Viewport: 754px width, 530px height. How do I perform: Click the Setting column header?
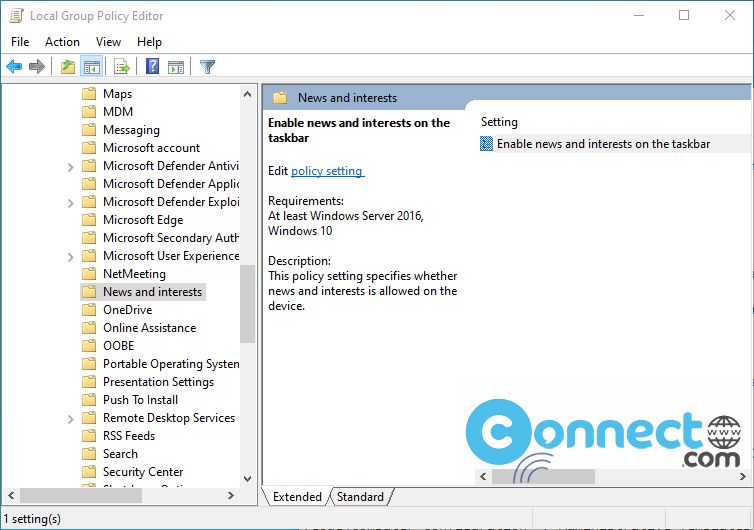pos(499,122)
